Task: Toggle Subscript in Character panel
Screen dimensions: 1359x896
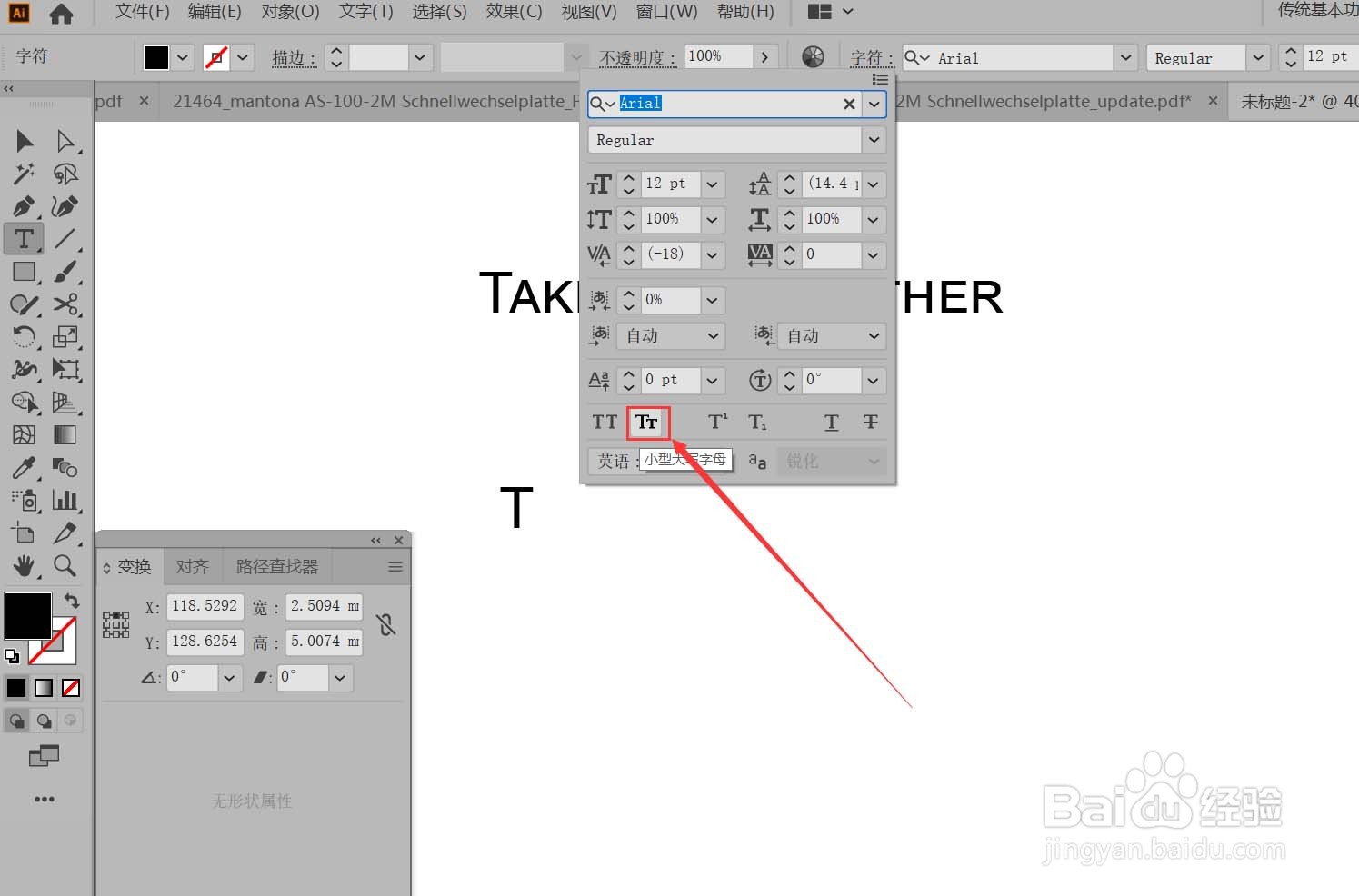Action: (757, 423)
